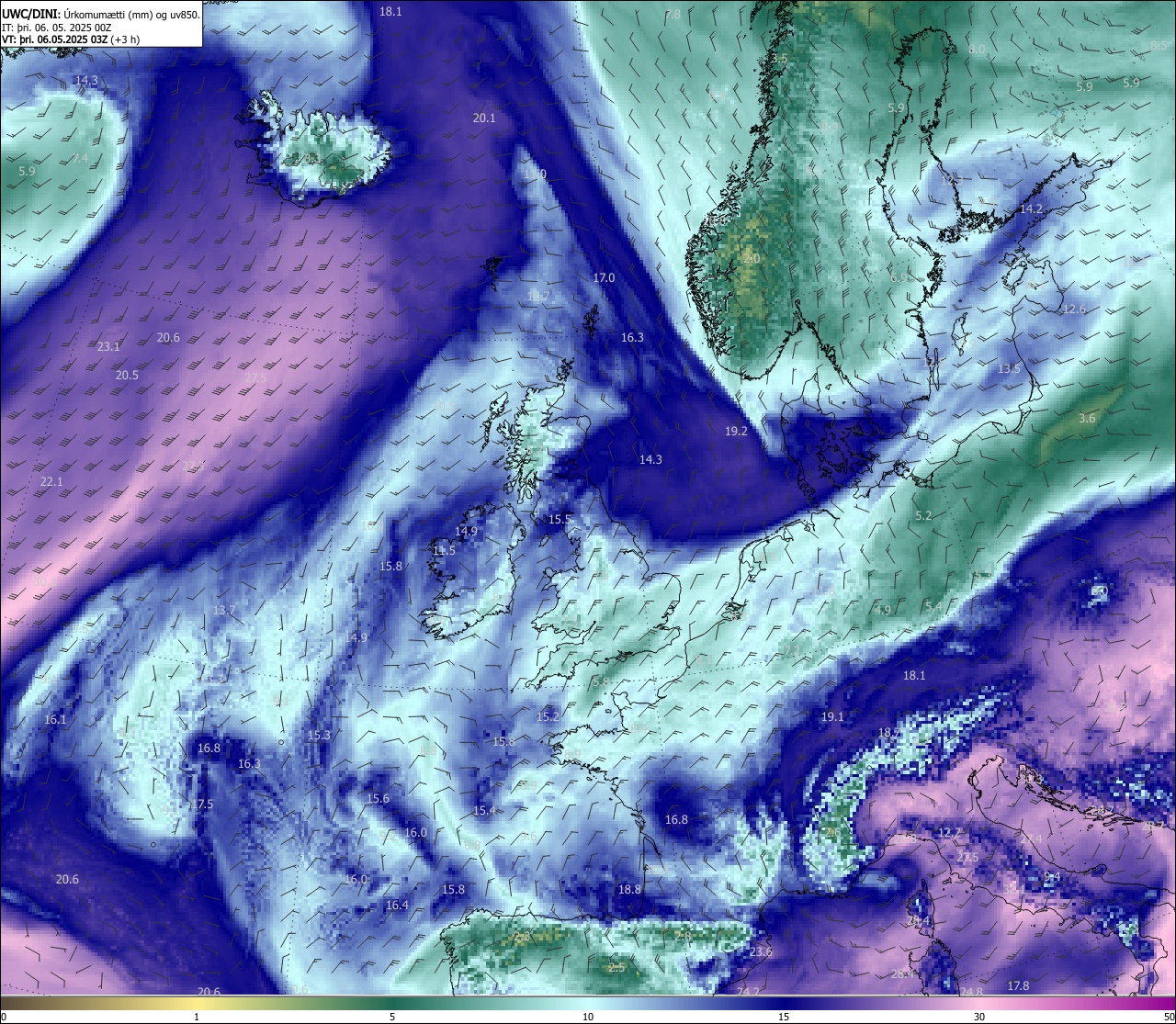
Task: Click the 11.5 value over western Ireland
Action: [444, 550]
